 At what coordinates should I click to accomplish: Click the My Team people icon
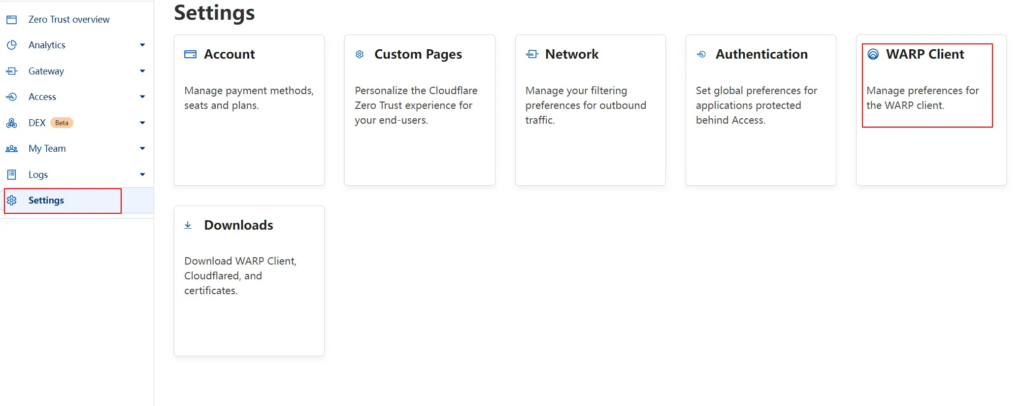[x=12, y=149]
